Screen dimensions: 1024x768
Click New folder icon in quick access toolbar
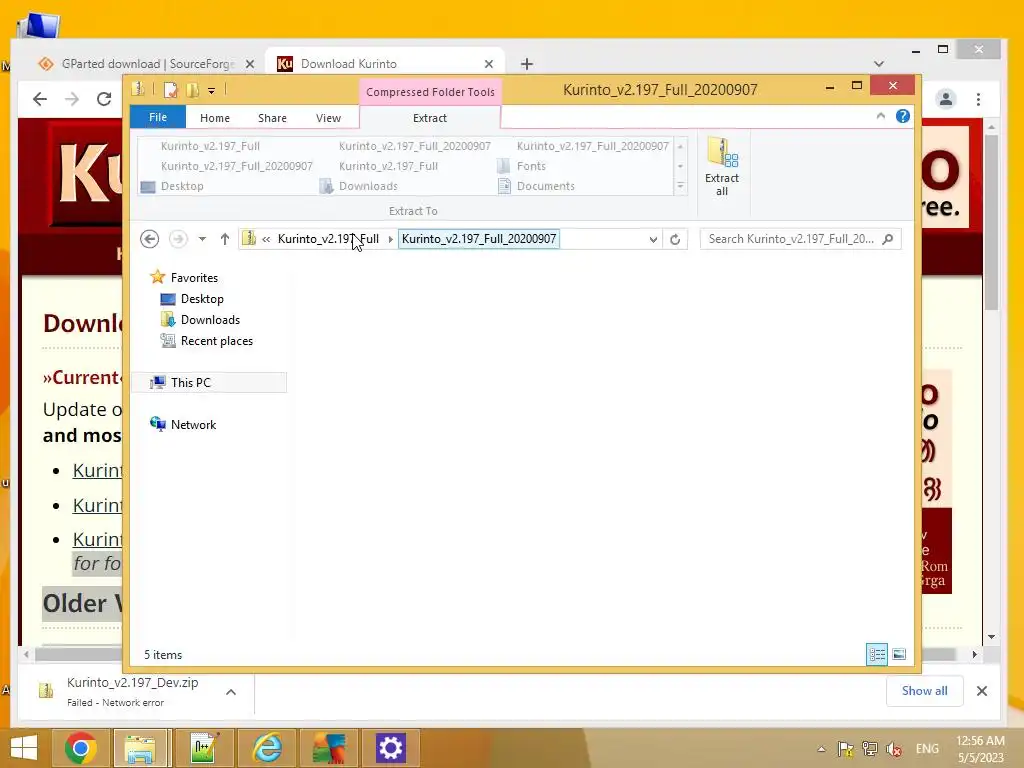[193, 90]
